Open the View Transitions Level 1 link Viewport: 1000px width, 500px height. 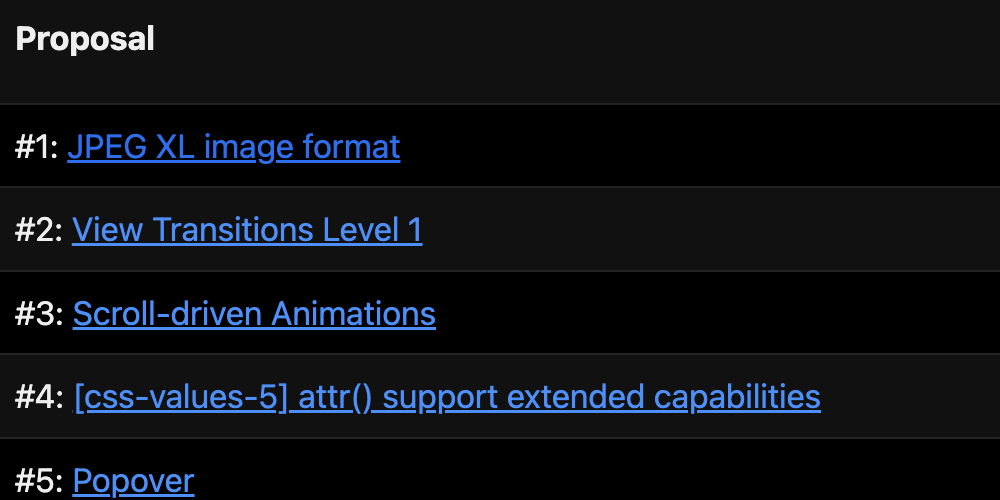(247, 231)
